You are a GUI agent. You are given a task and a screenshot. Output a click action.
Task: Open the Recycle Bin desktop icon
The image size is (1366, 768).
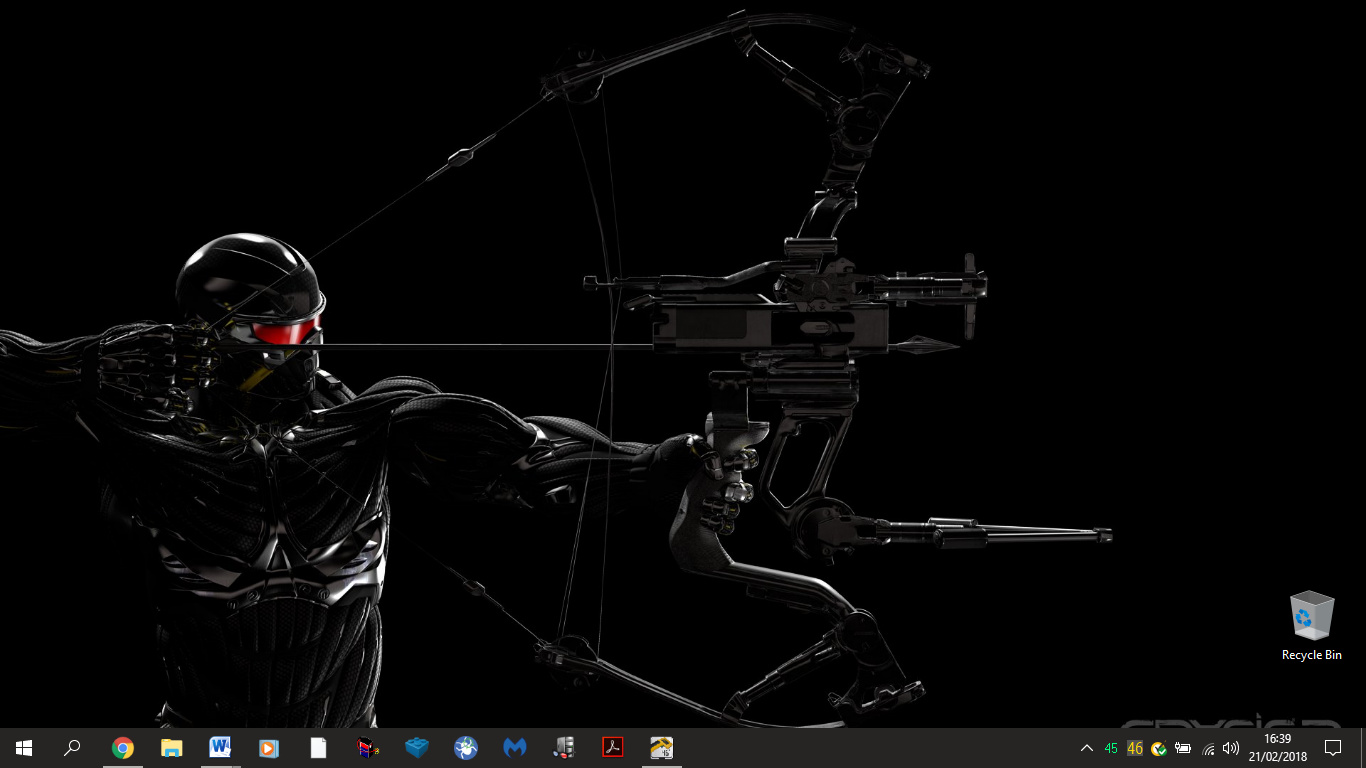pyautogui.click(x=1312, y=625)
